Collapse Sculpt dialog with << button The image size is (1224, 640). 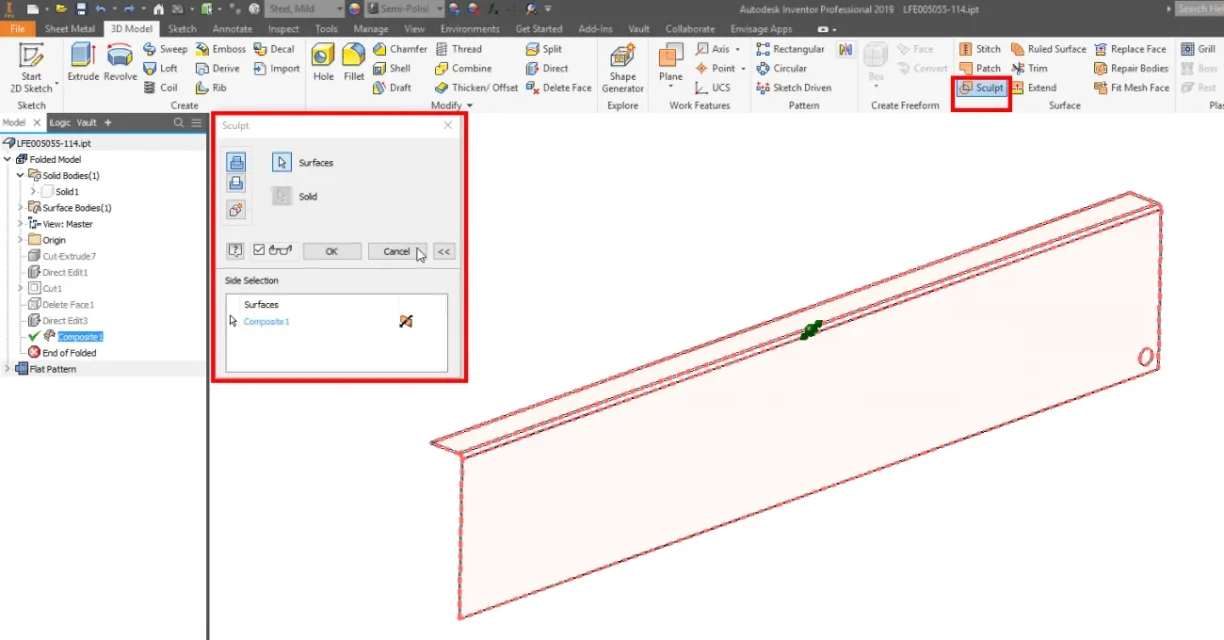tap(444, 251)
